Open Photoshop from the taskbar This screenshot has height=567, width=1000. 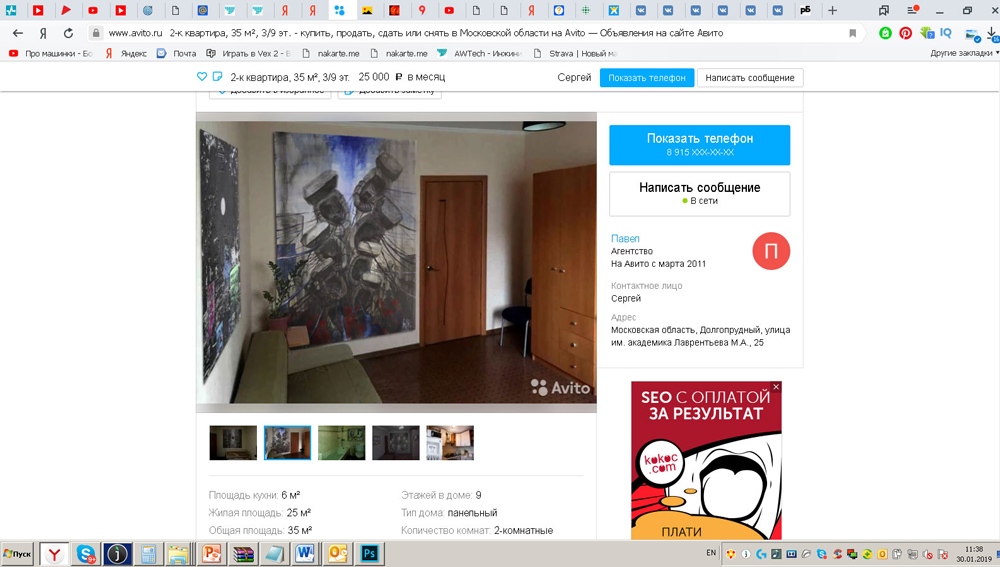tap(369, 554)
